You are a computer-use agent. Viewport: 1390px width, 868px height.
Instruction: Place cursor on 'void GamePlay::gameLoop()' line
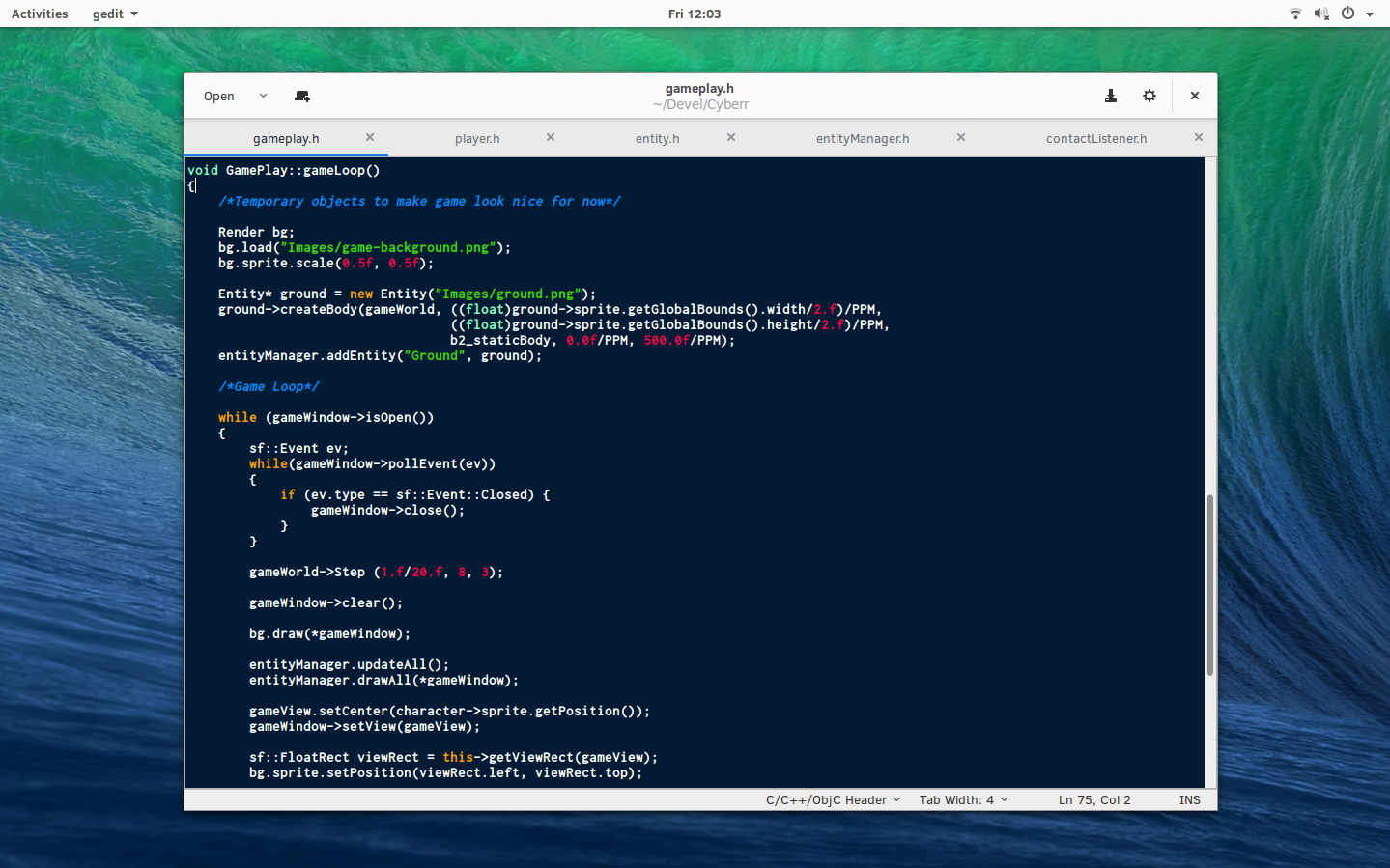(284, 171)
